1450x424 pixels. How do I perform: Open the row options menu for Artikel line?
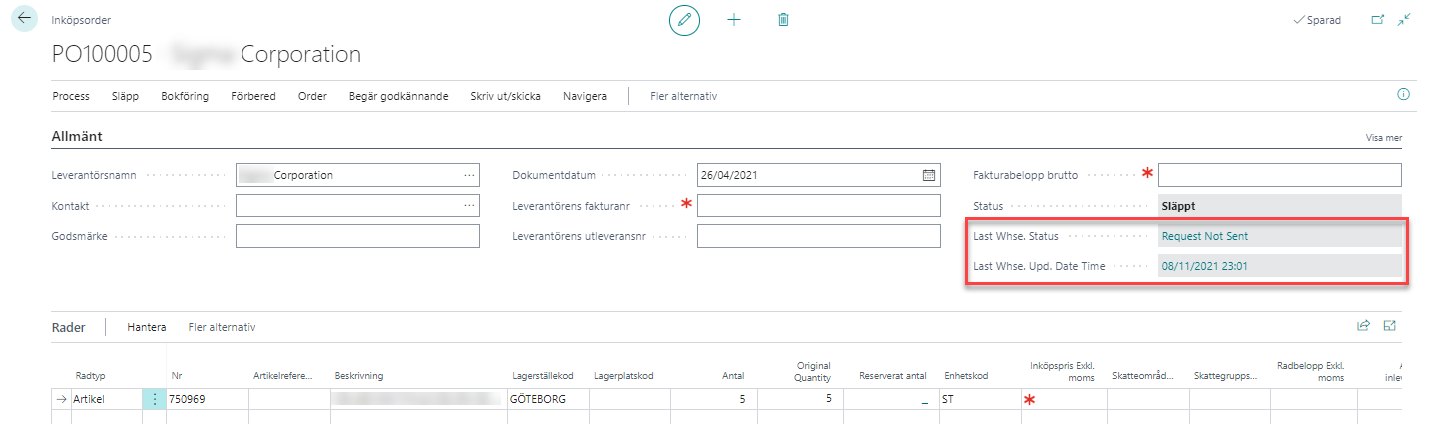click(x=155, y=399)
